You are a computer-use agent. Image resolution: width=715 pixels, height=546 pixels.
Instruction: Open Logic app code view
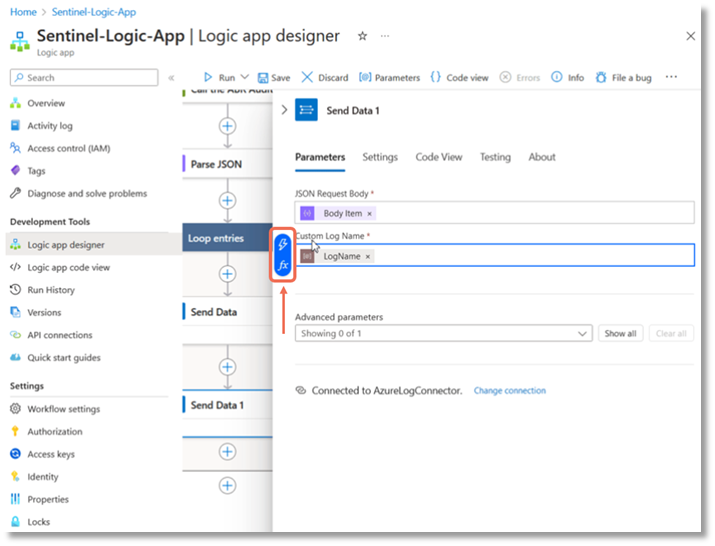pos(68,267)
